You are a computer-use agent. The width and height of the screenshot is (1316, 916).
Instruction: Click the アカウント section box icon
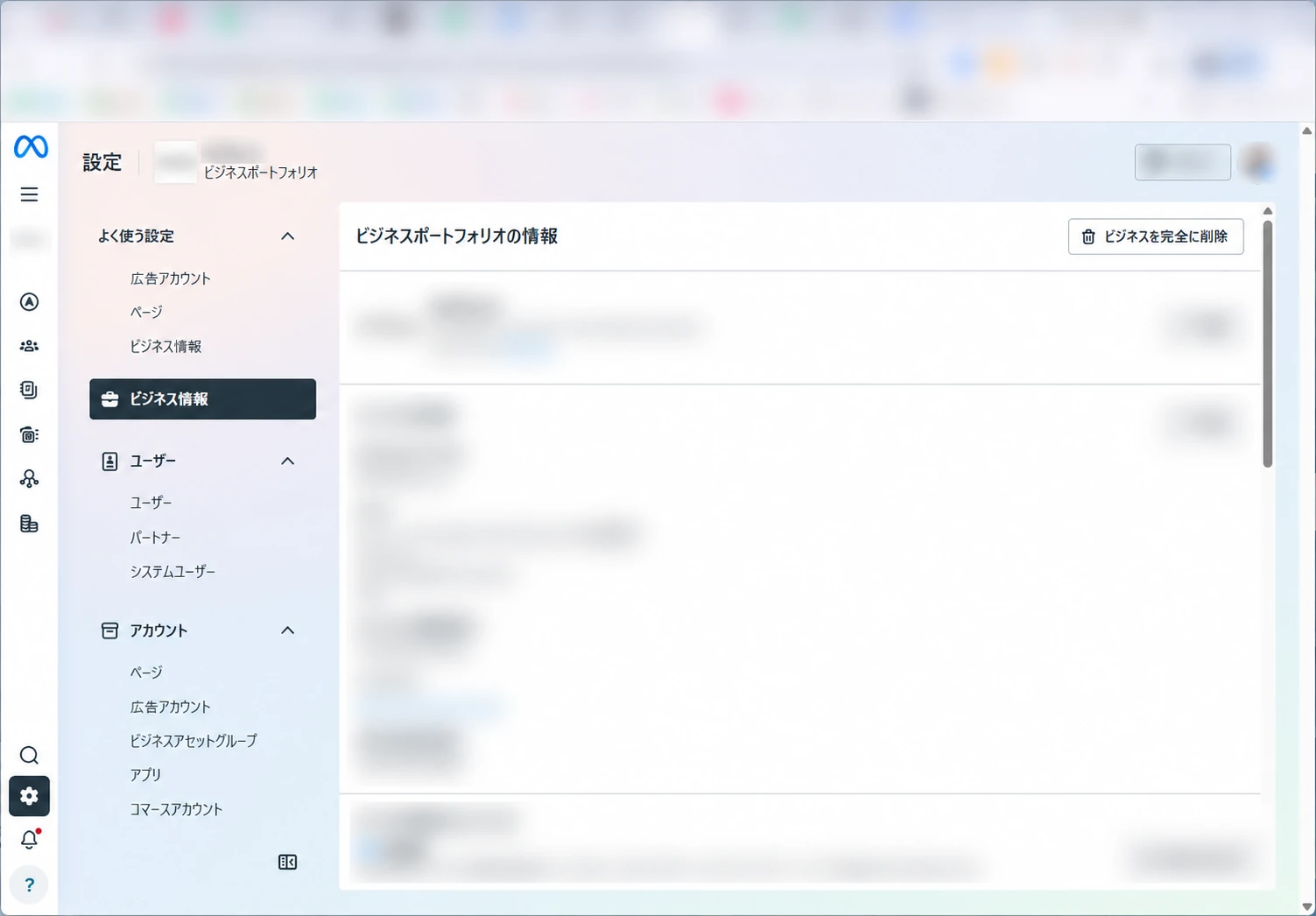[109, 631]
